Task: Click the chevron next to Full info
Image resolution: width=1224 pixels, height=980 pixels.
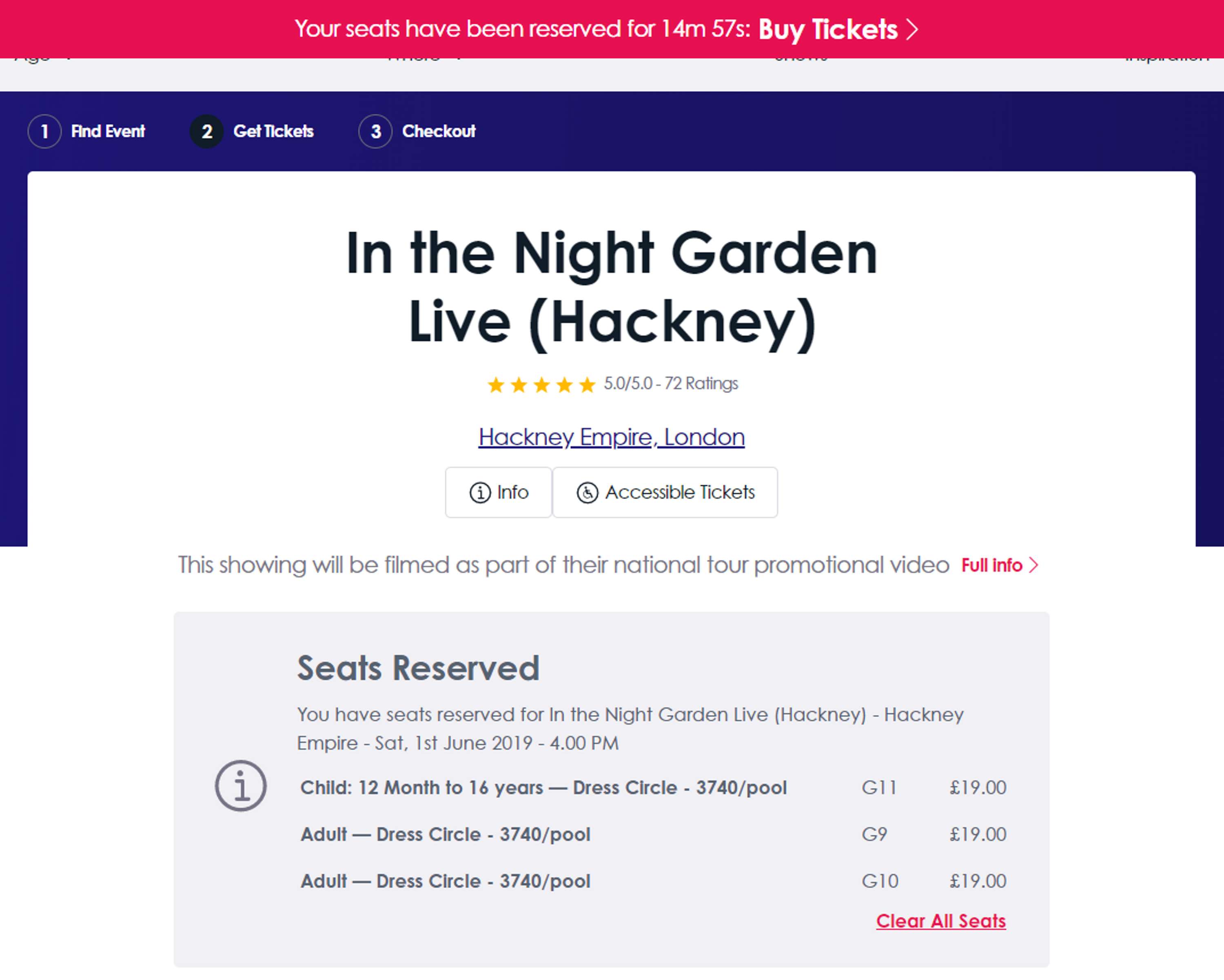Action: [x=1034, y=565]
